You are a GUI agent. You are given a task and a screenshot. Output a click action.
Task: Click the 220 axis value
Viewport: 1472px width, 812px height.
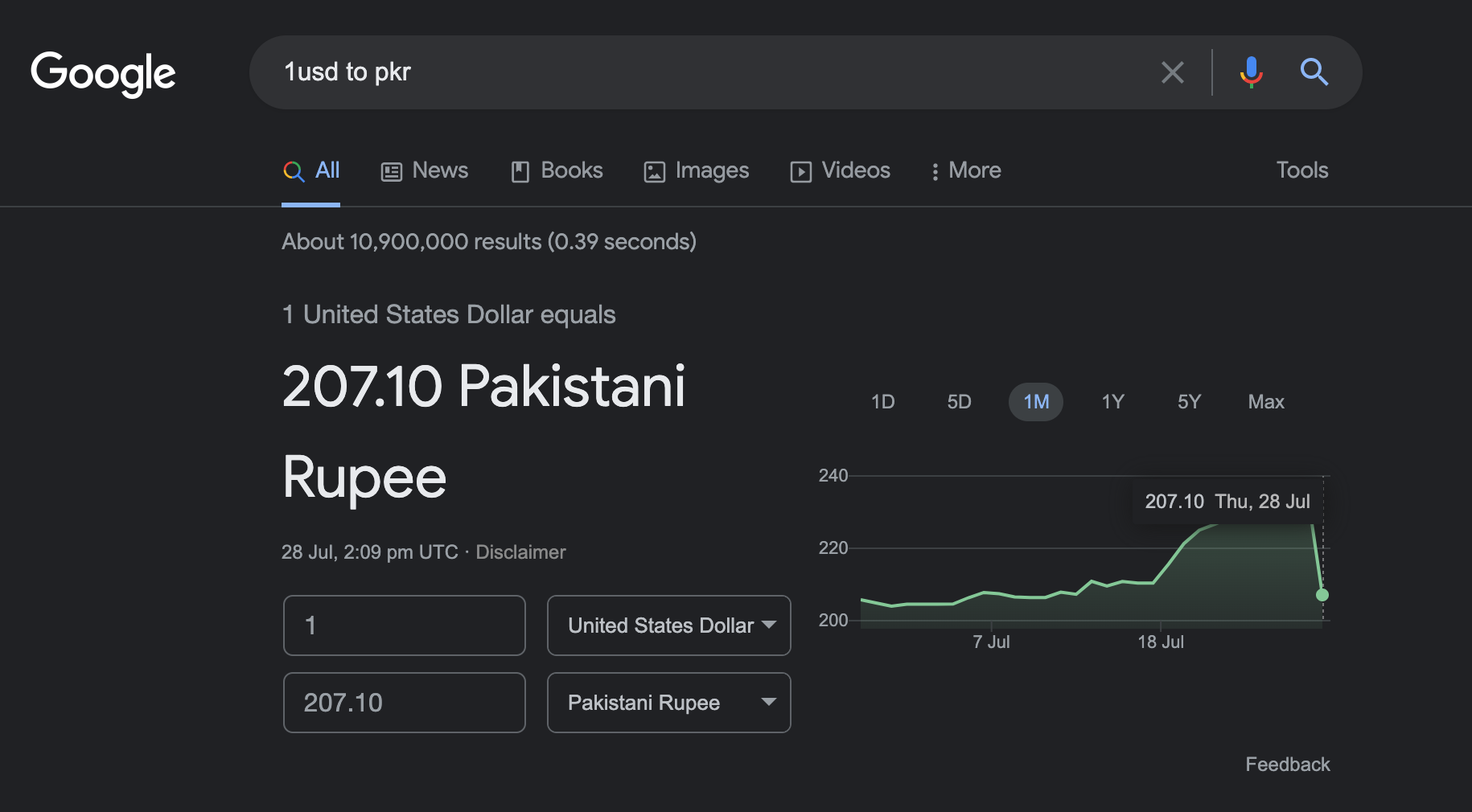[x=833, y=548]
